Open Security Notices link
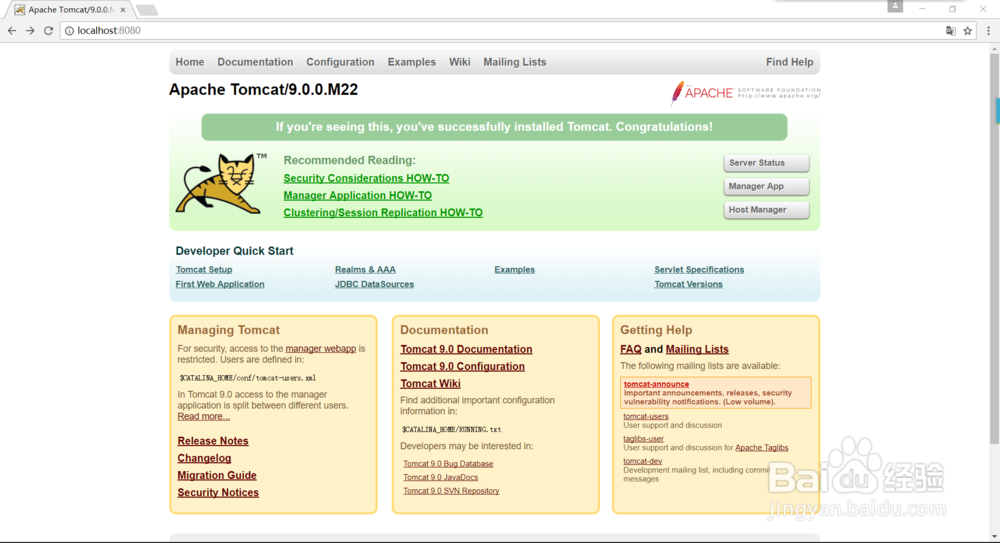Image resolution: width=1000 pixels, height=543 pixels. click(218, 493)
